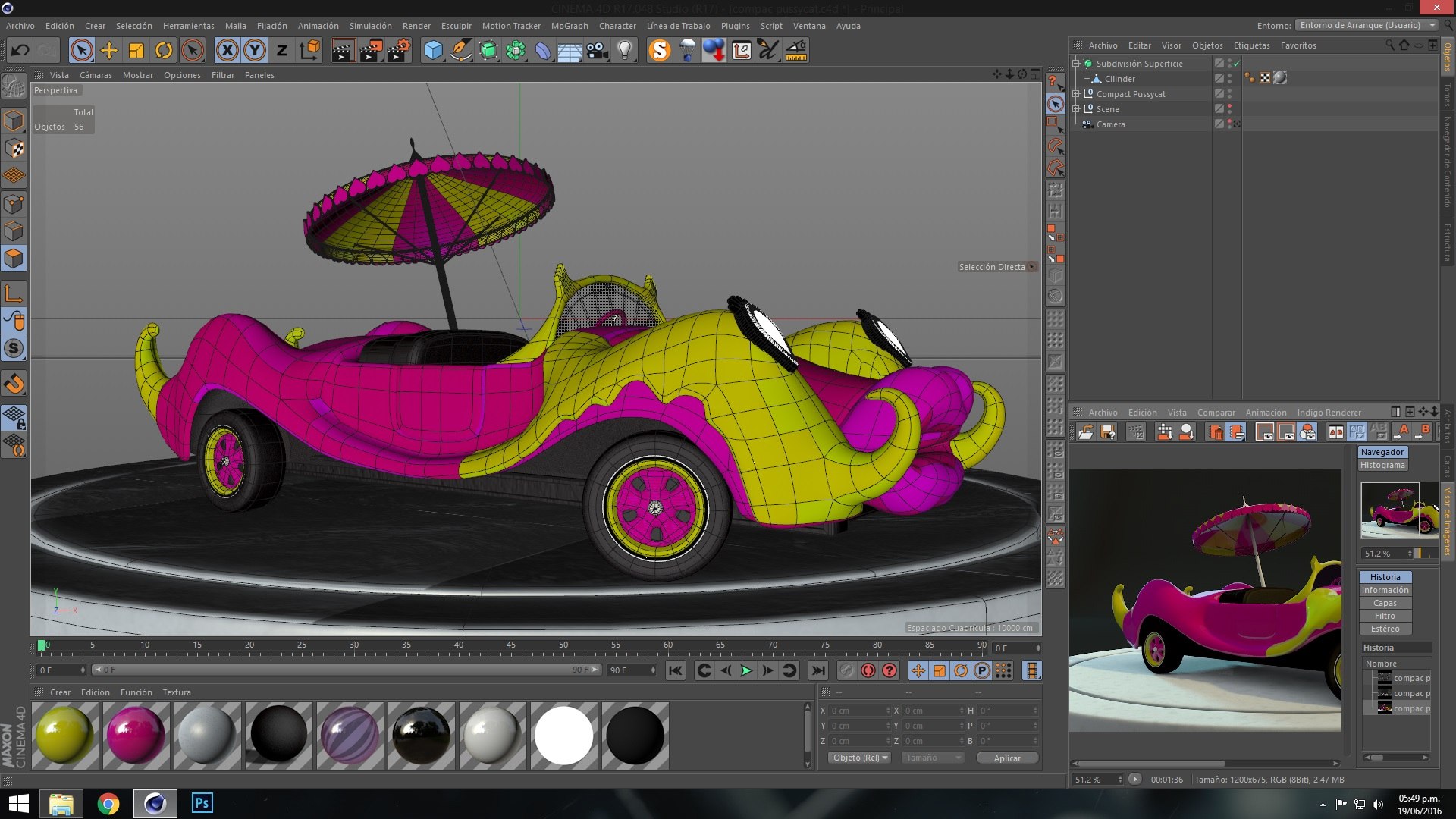
Task: Enable Model mode in left palette
Action: coord(14,121)
